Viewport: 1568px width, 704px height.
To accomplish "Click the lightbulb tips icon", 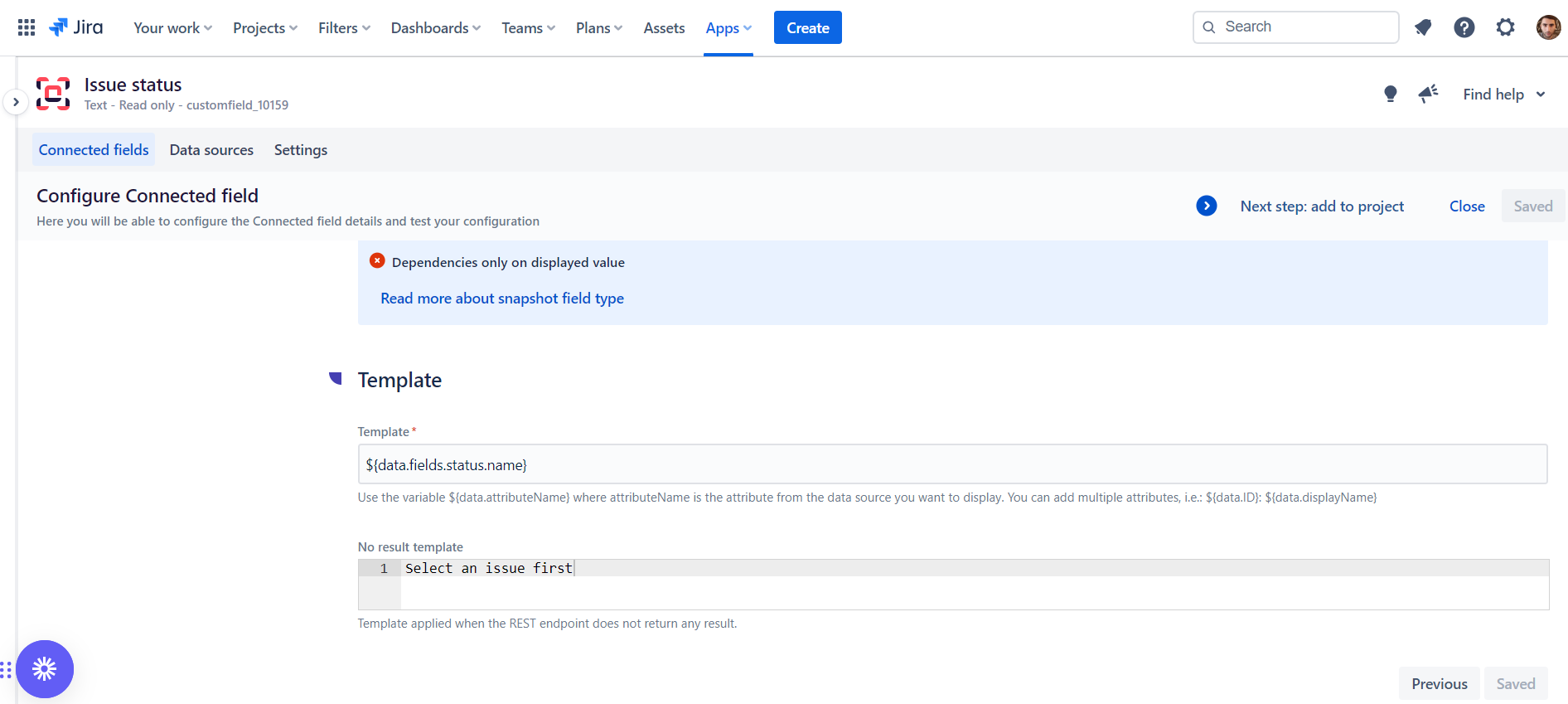I will (1391, 94).
